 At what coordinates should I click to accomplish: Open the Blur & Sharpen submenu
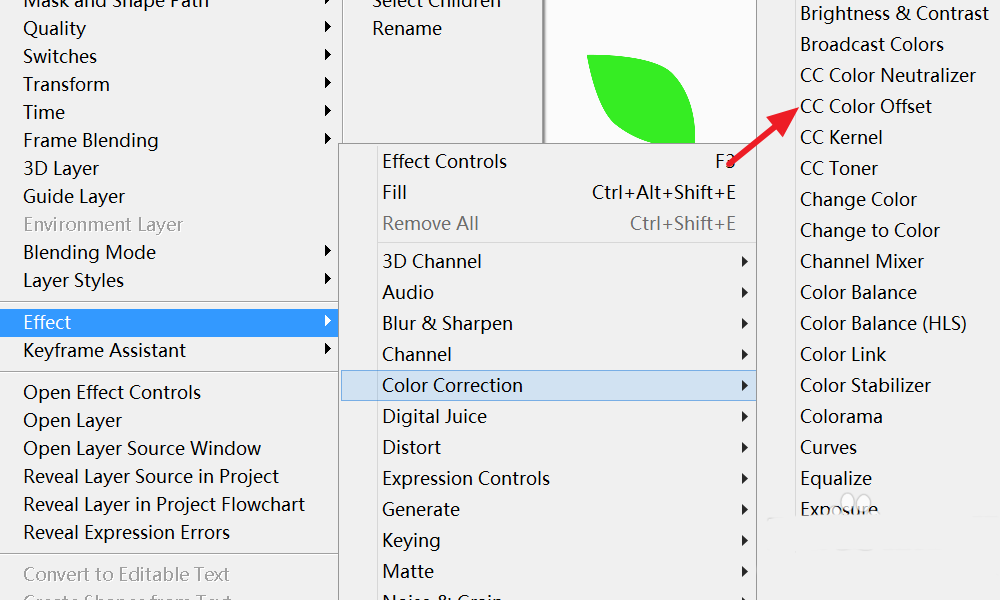(447, 323)
